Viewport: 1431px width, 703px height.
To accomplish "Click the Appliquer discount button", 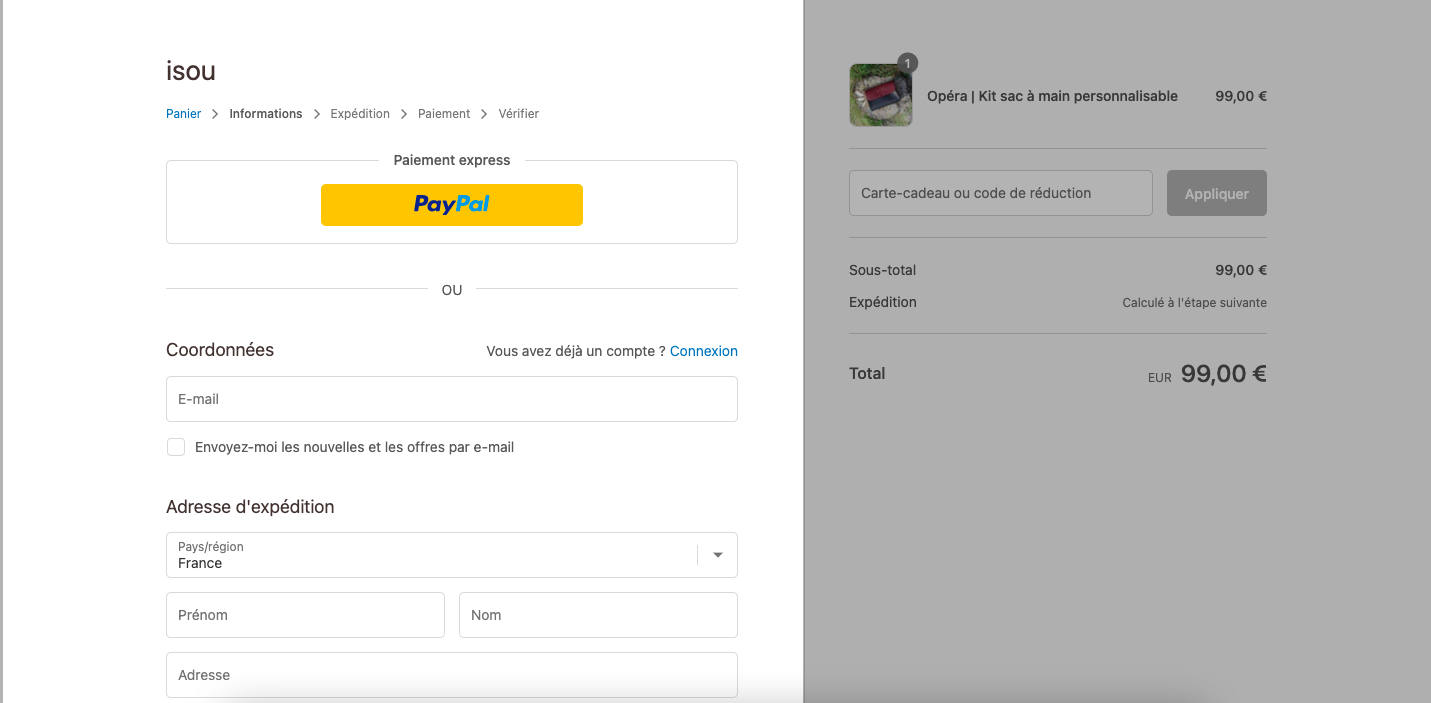I will [x=1217, y=193].
